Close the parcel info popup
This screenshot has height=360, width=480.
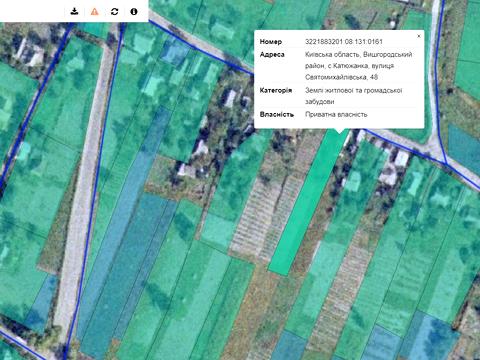[419, 36]
